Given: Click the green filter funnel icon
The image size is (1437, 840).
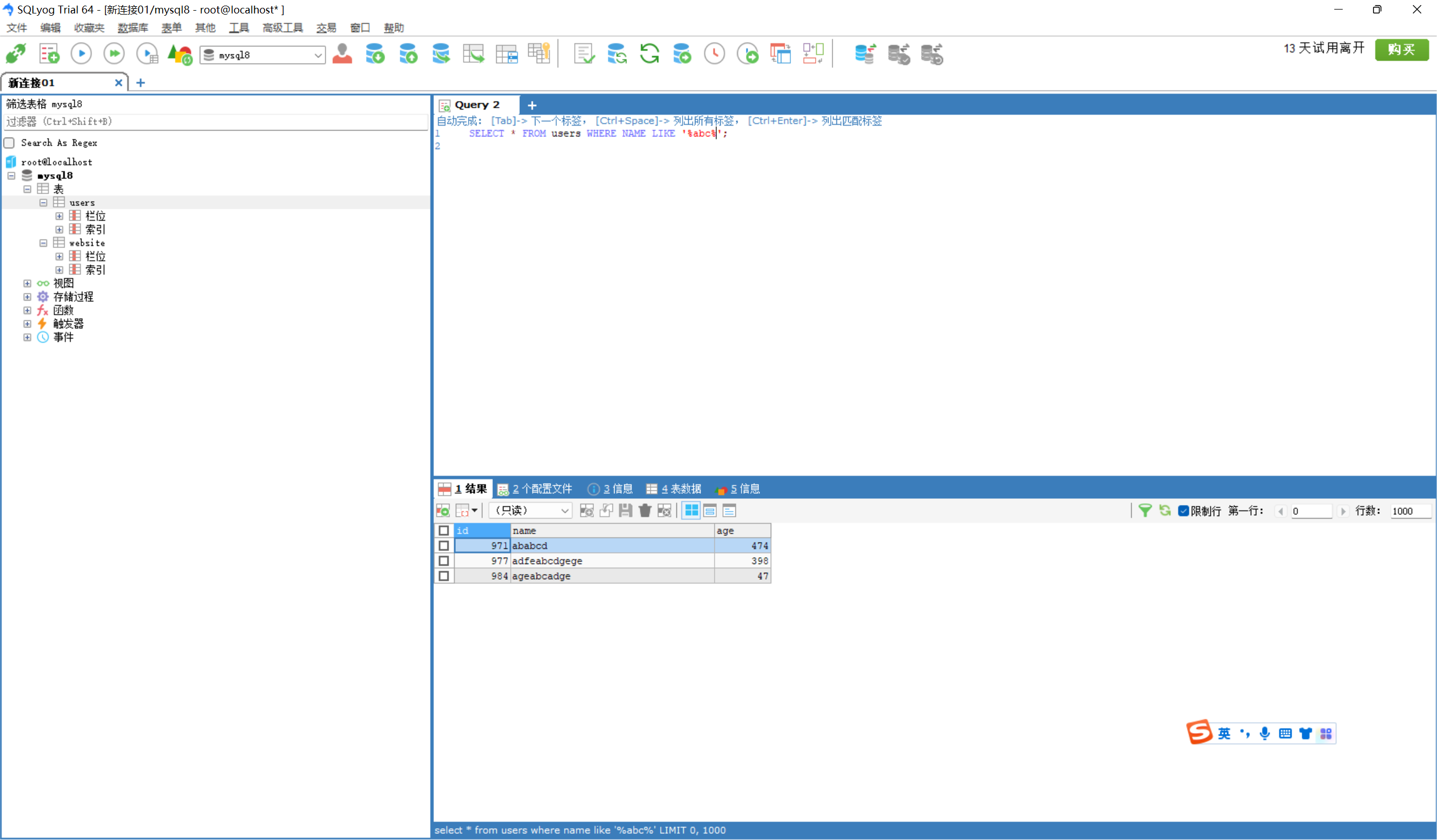Looking at the screenshot, I should pos(1145,511).
